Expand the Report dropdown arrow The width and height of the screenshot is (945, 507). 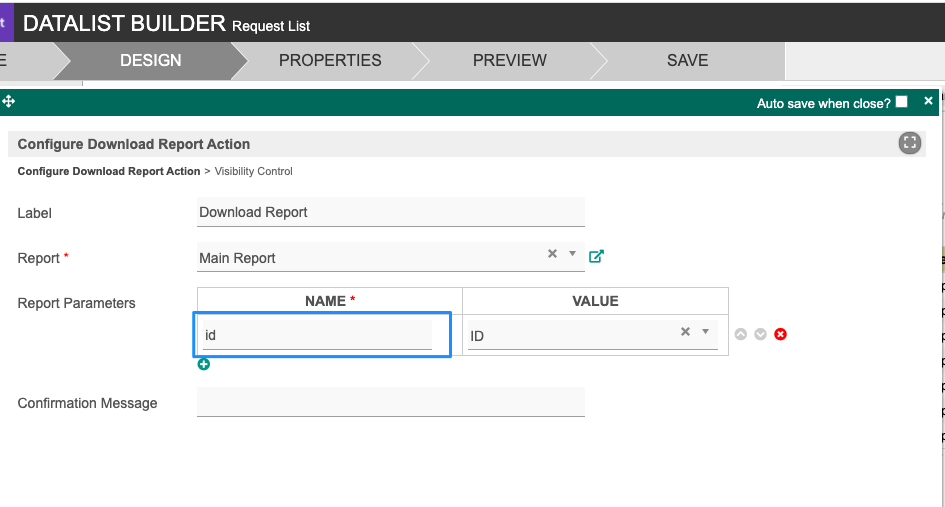(x=573, y=254)
